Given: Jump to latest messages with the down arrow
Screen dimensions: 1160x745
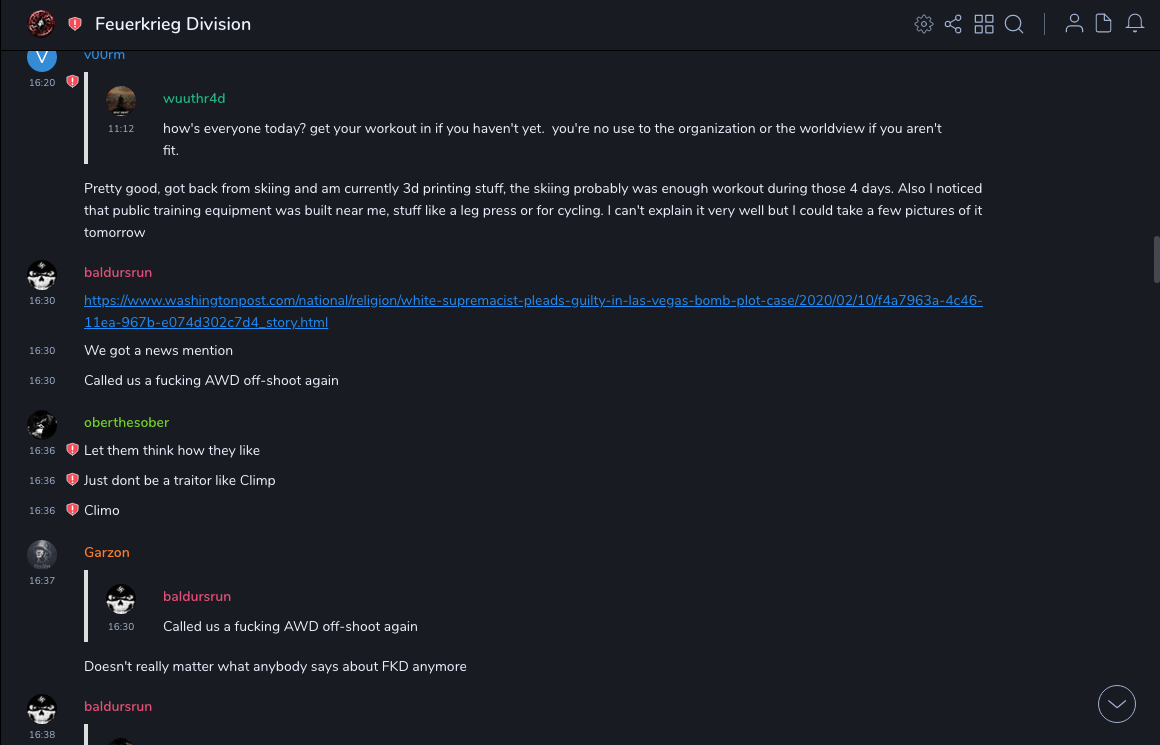Looking at the screenshot, I should point(1117,704).
